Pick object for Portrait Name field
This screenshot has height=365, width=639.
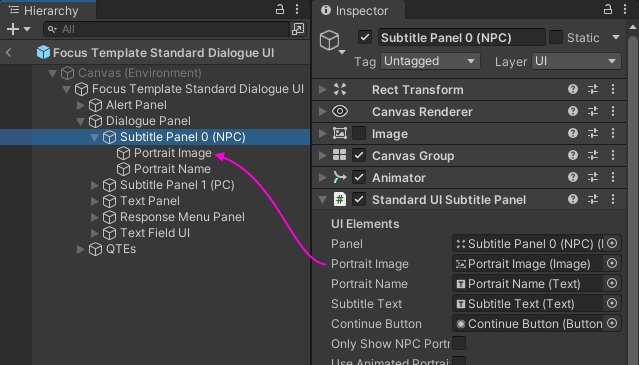(x=612, y=283)
